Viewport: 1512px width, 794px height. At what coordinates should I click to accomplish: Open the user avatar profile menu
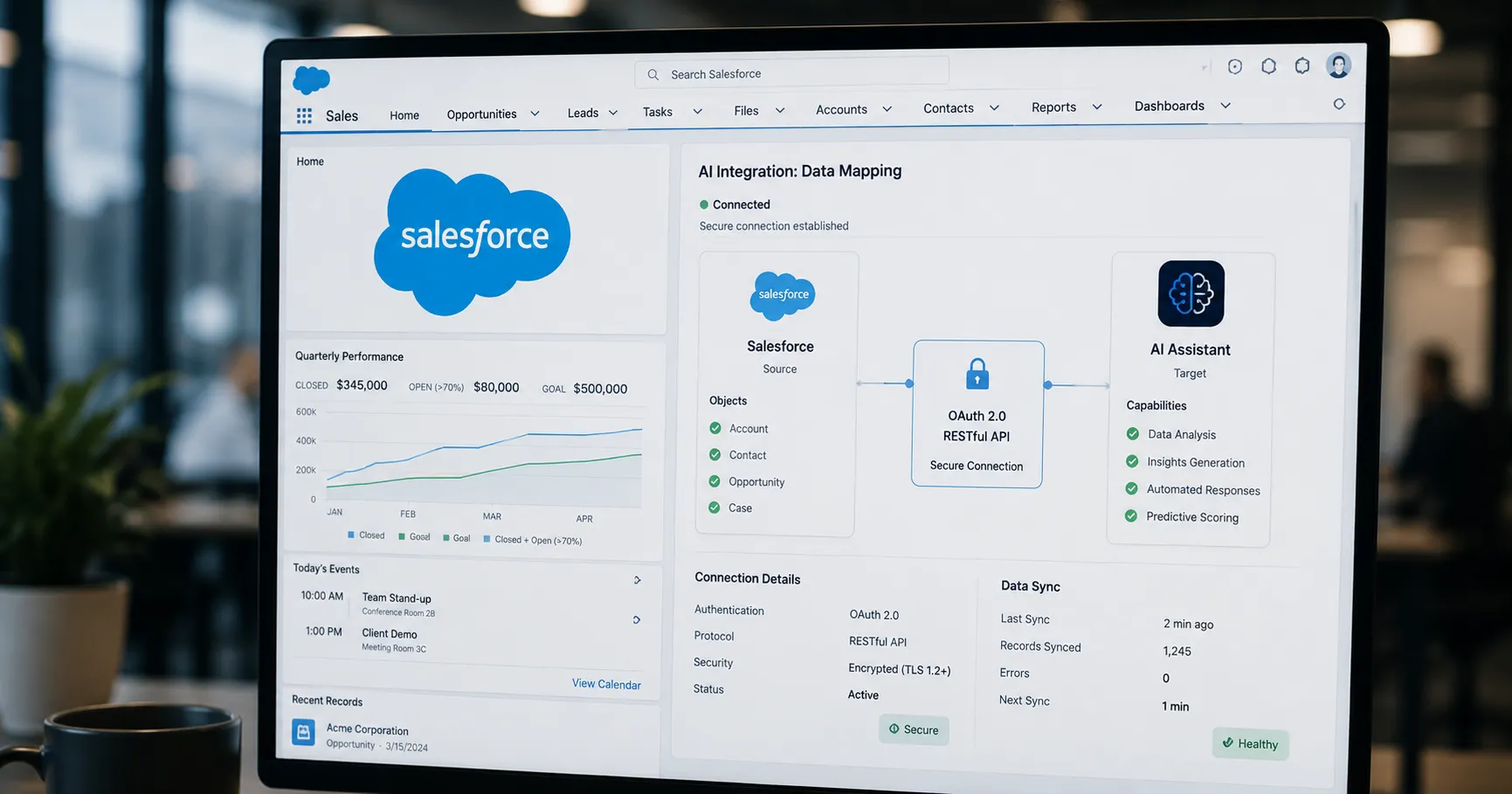point(1338,66)
